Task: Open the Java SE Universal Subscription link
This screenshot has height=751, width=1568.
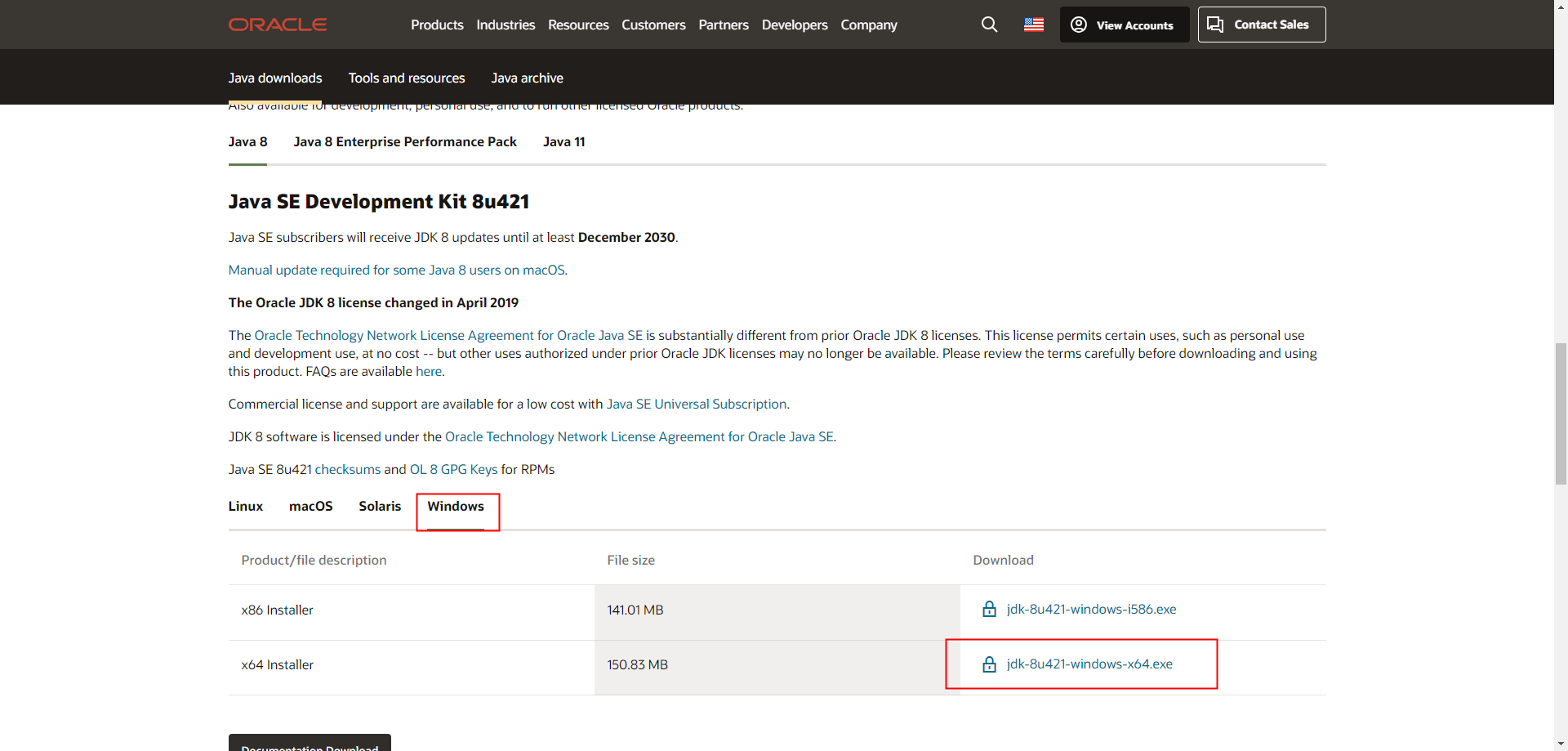Action: click(x=696, y=404)
